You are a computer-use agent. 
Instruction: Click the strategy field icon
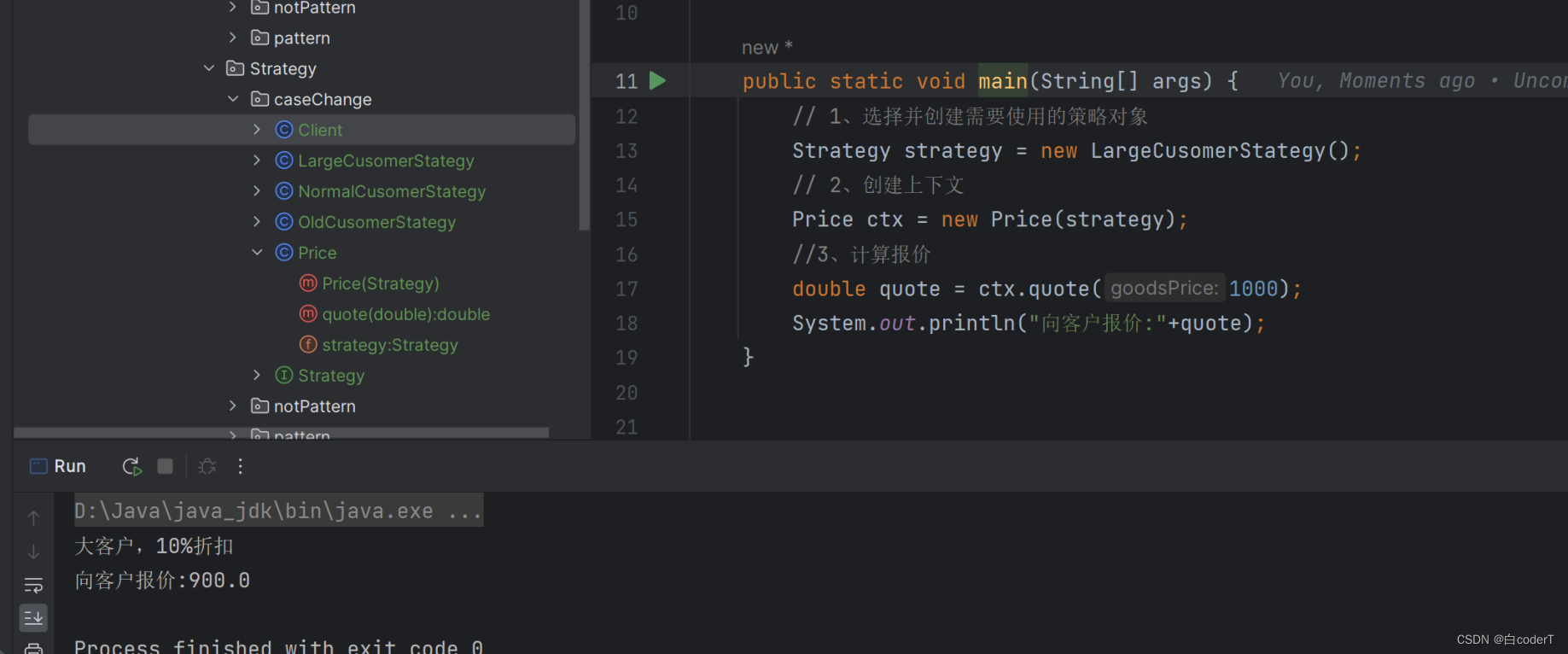tap(308, 345)
